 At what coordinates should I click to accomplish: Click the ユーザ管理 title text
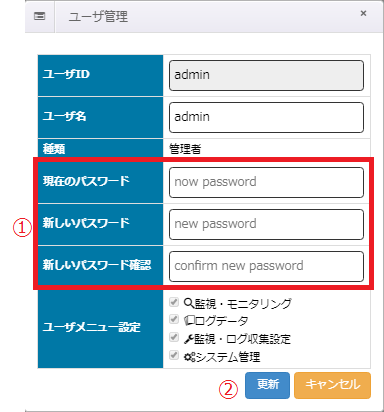tap(98, 17)
